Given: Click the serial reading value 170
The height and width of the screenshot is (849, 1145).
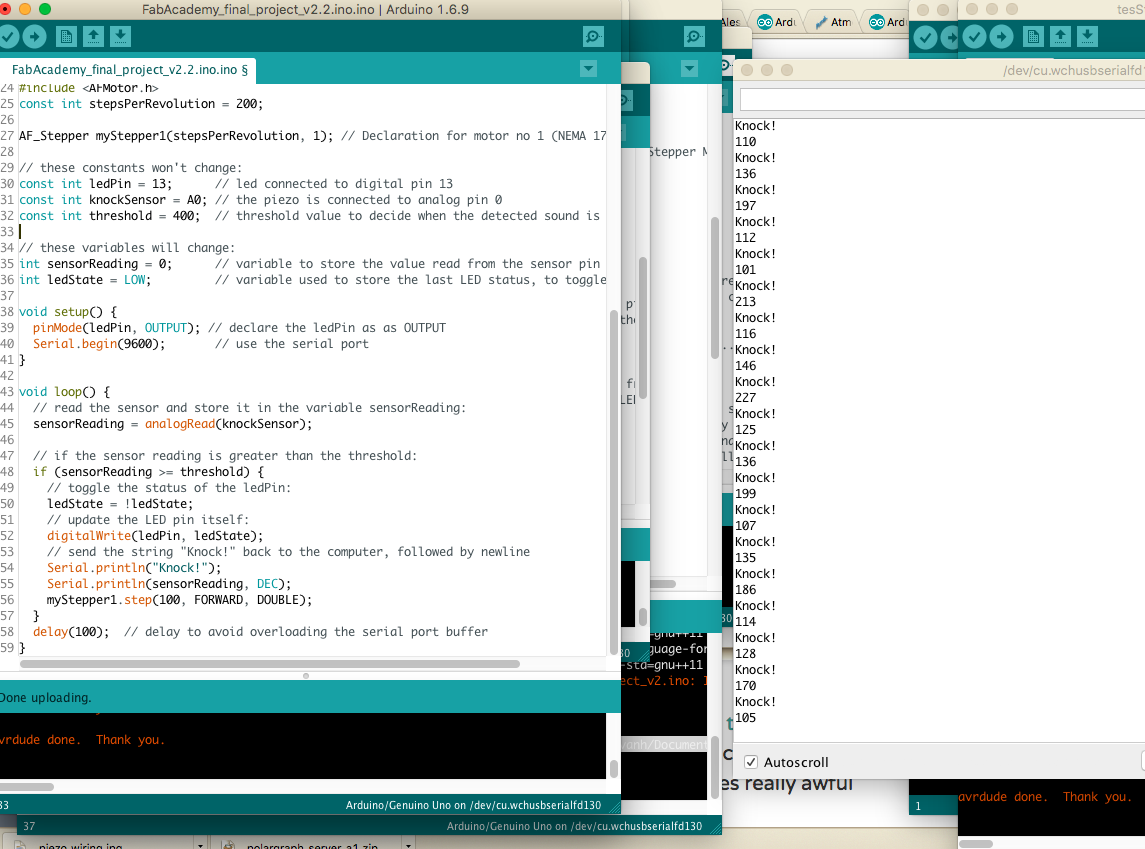Looking at the screenshot, I should point(746,685).
